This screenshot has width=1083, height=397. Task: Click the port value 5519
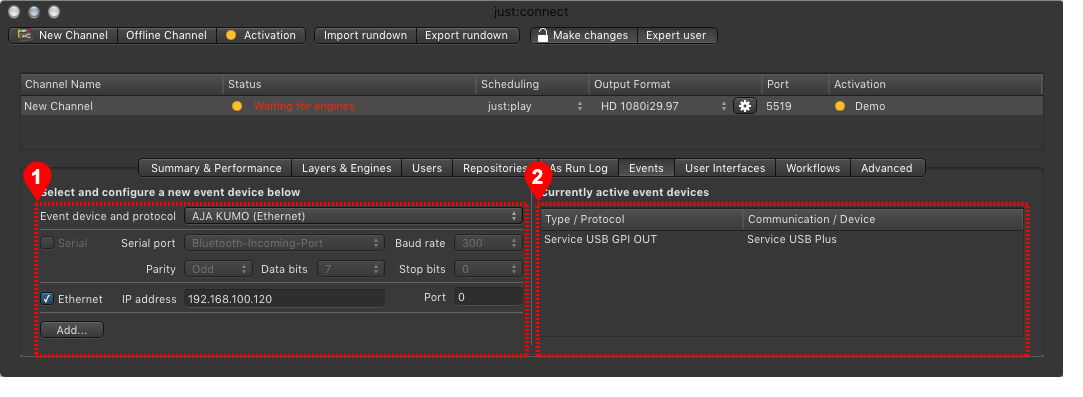779,106
